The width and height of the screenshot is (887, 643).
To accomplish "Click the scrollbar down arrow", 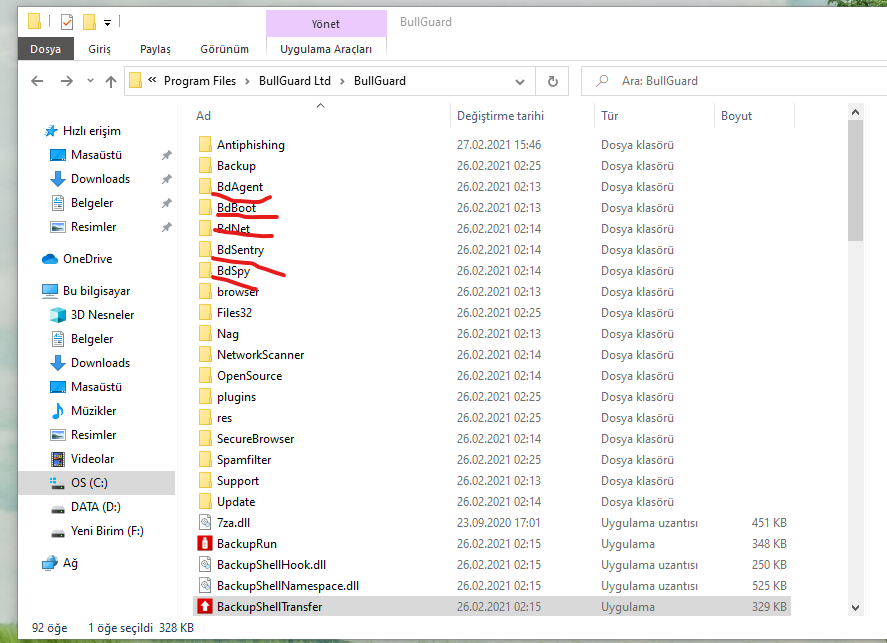I will point(855,608).
